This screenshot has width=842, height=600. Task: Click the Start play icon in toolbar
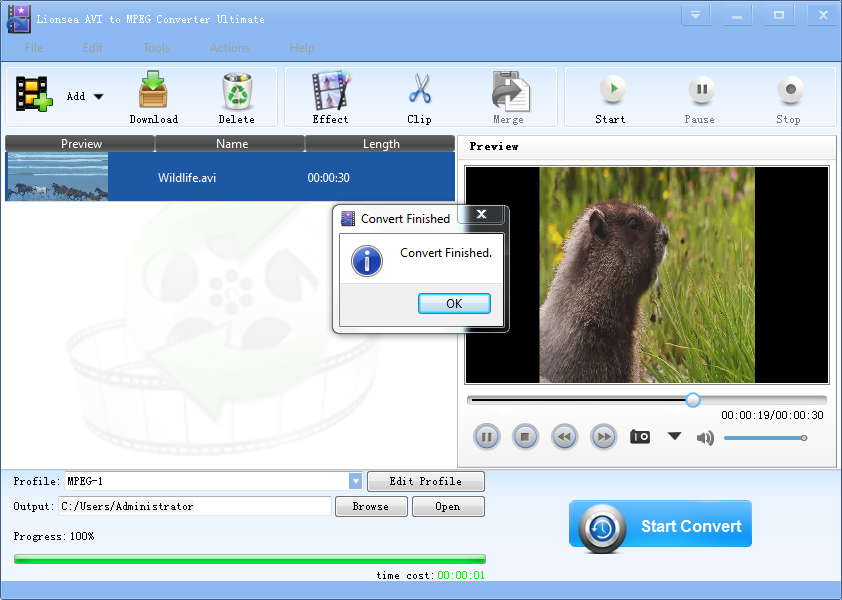pos(612,89)
